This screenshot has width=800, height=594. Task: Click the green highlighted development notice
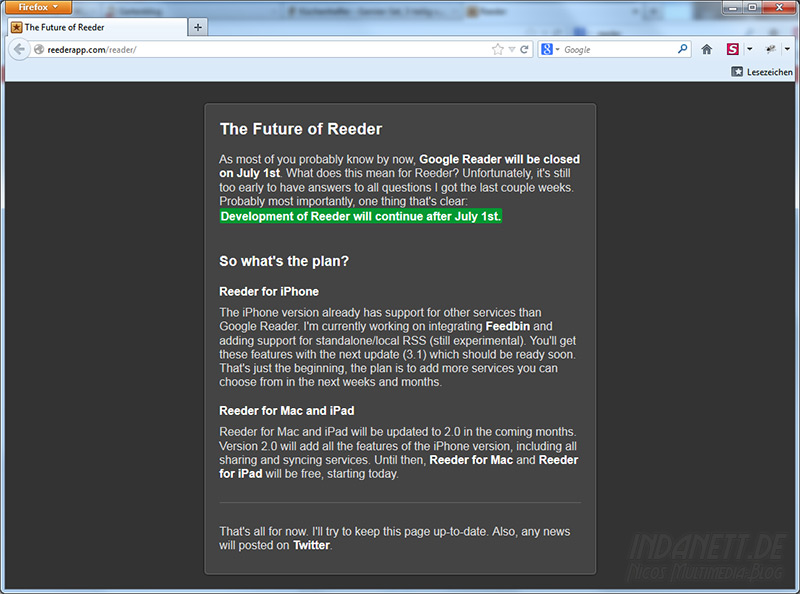pos(361,216)
